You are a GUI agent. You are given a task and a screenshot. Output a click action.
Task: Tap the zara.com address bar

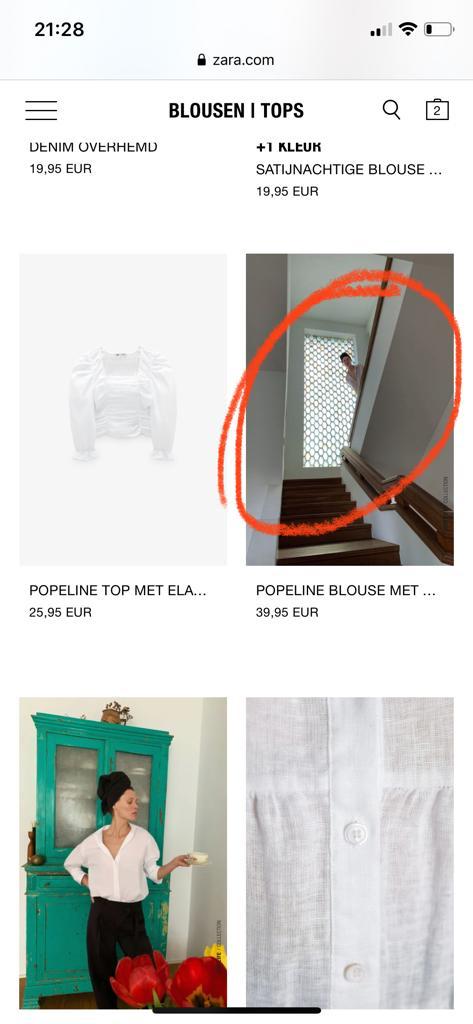(236, 60)
